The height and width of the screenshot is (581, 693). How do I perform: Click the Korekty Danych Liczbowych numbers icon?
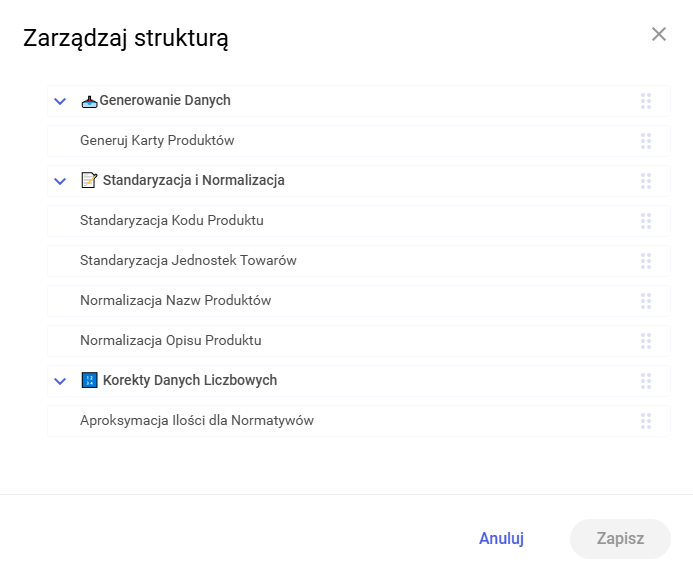click(x=89, y=380)
